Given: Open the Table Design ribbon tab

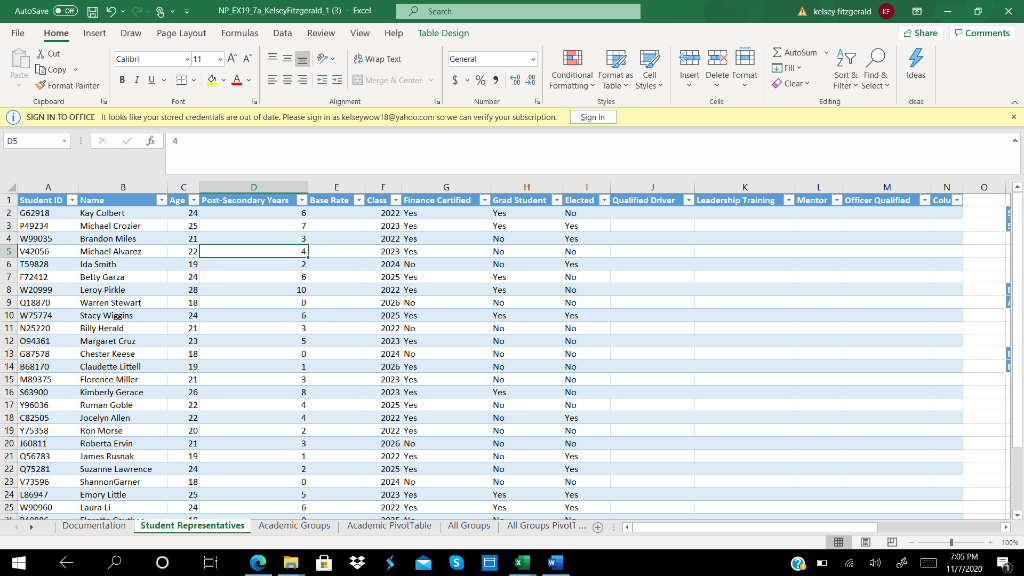Looking at the screenshot, I should click(443, 33).
